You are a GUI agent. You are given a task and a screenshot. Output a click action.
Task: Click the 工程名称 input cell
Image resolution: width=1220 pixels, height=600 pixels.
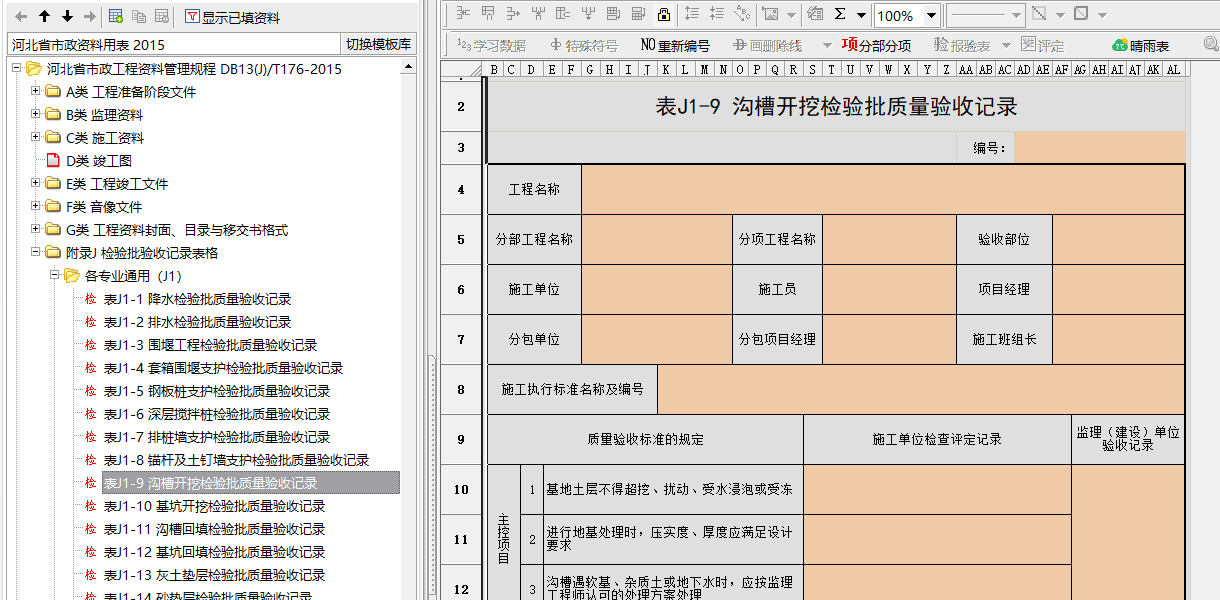pyautogui.click(x=882, y=189)
